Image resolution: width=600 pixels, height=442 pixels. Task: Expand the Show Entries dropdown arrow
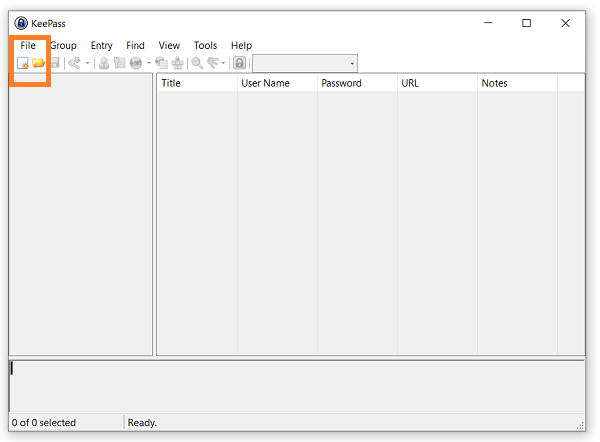pos(223,63)
